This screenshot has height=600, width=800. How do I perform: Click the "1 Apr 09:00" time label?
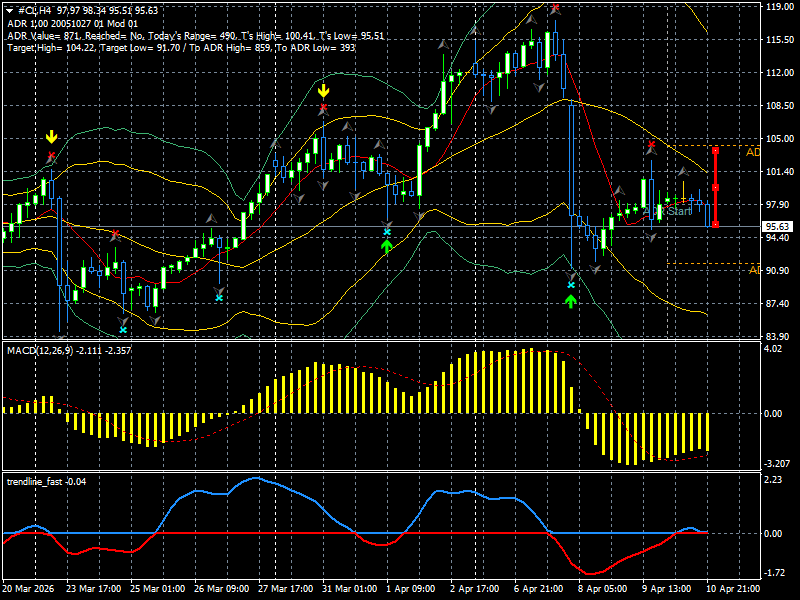coord(411,589)
